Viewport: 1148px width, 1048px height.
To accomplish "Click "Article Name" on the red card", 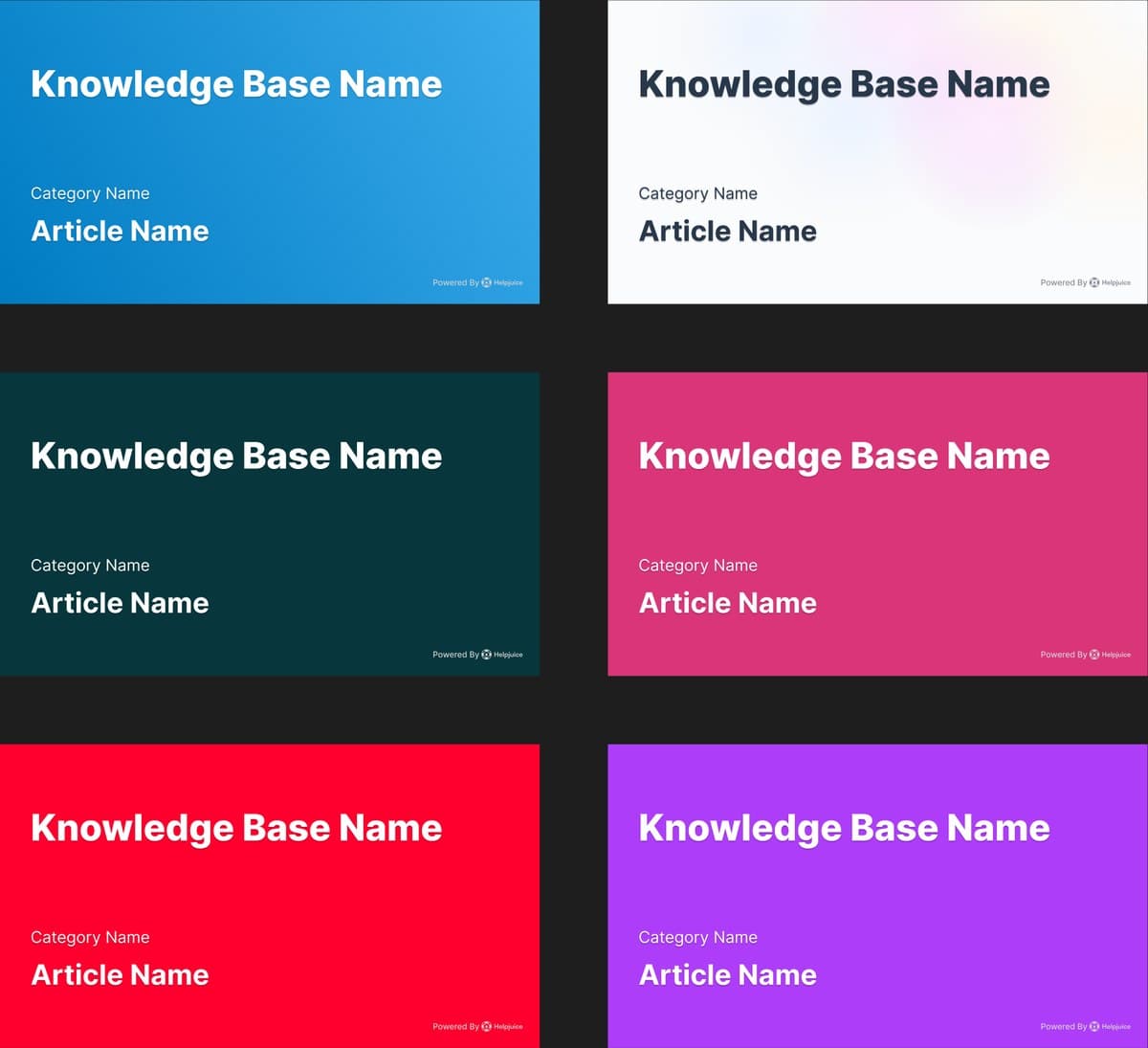I will pyautogui.click(x=120, y=974).
